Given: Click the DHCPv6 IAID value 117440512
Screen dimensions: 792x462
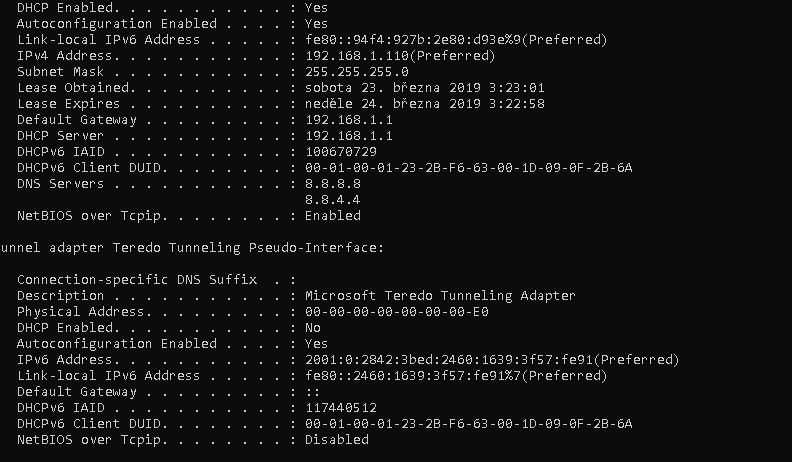Looking at the screenshot, I should (340, 407).
